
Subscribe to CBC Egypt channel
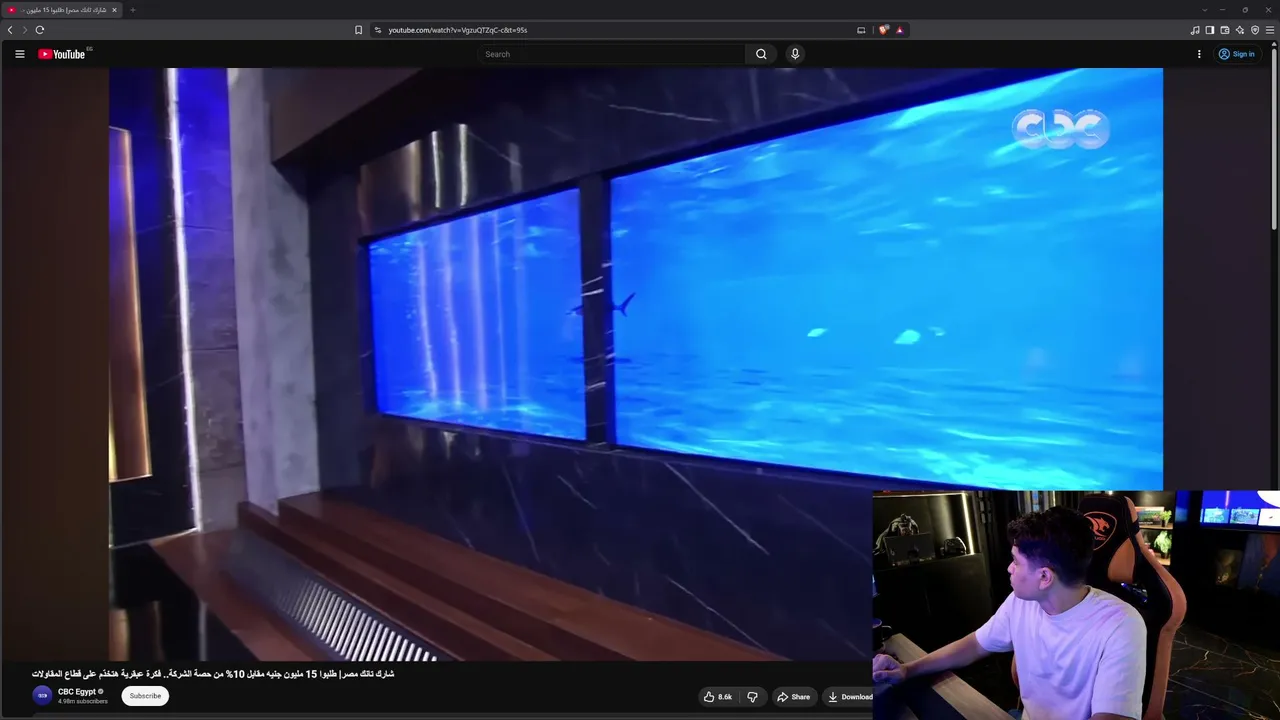145,696
